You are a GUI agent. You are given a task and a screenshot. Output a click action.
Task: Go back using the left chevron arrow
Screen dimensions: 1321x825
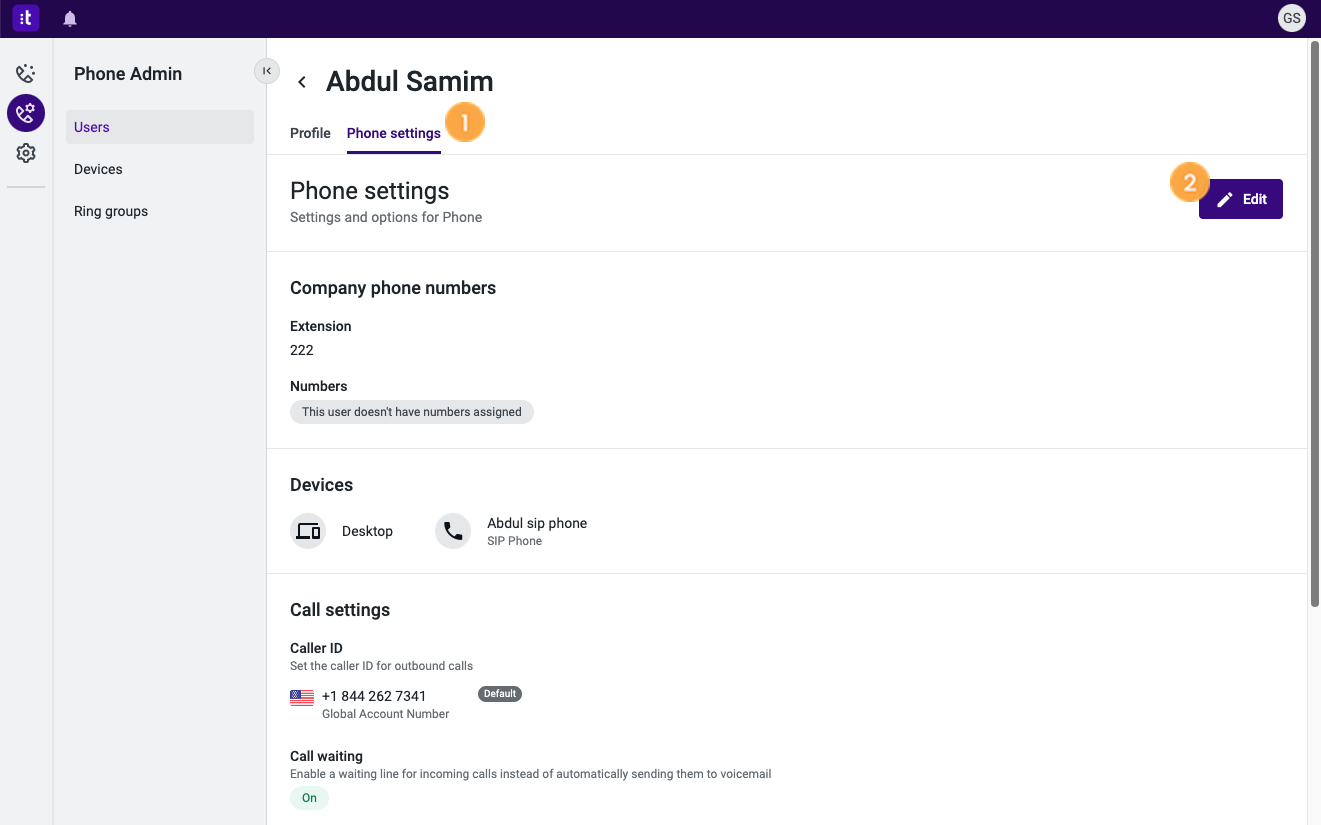(x=302, y=82)
